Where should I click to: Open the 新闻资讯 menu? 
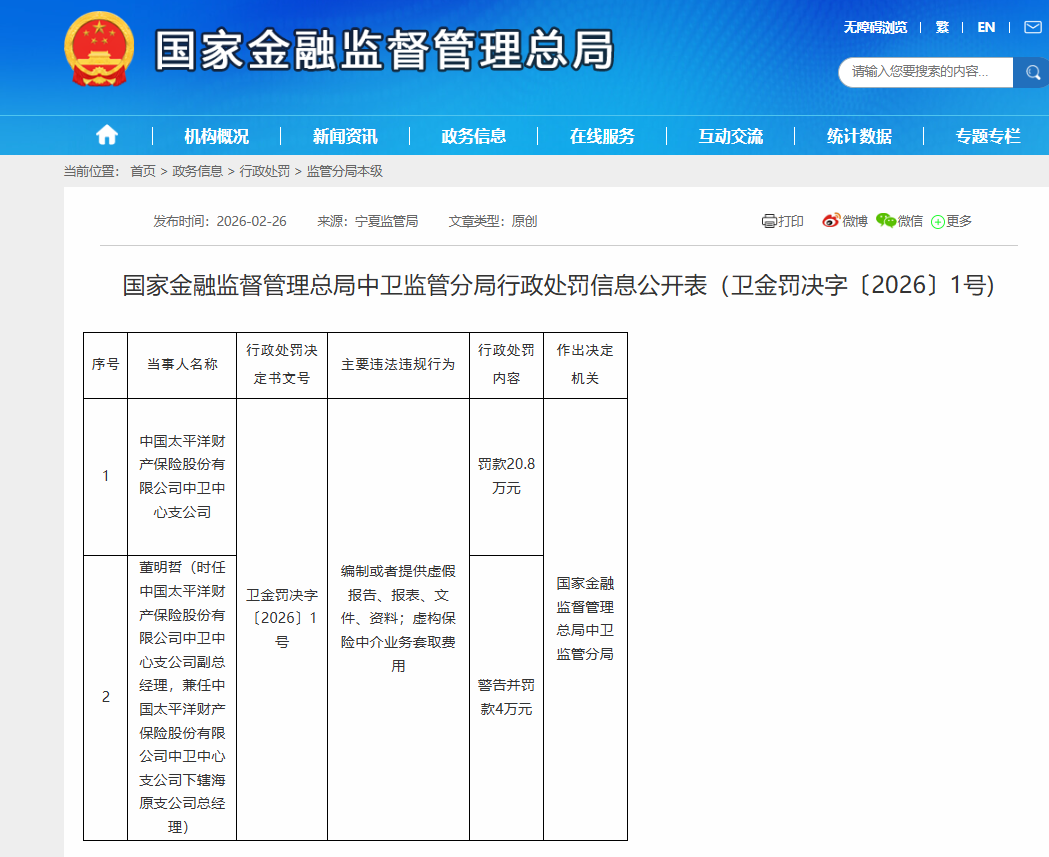pos(345,136)
